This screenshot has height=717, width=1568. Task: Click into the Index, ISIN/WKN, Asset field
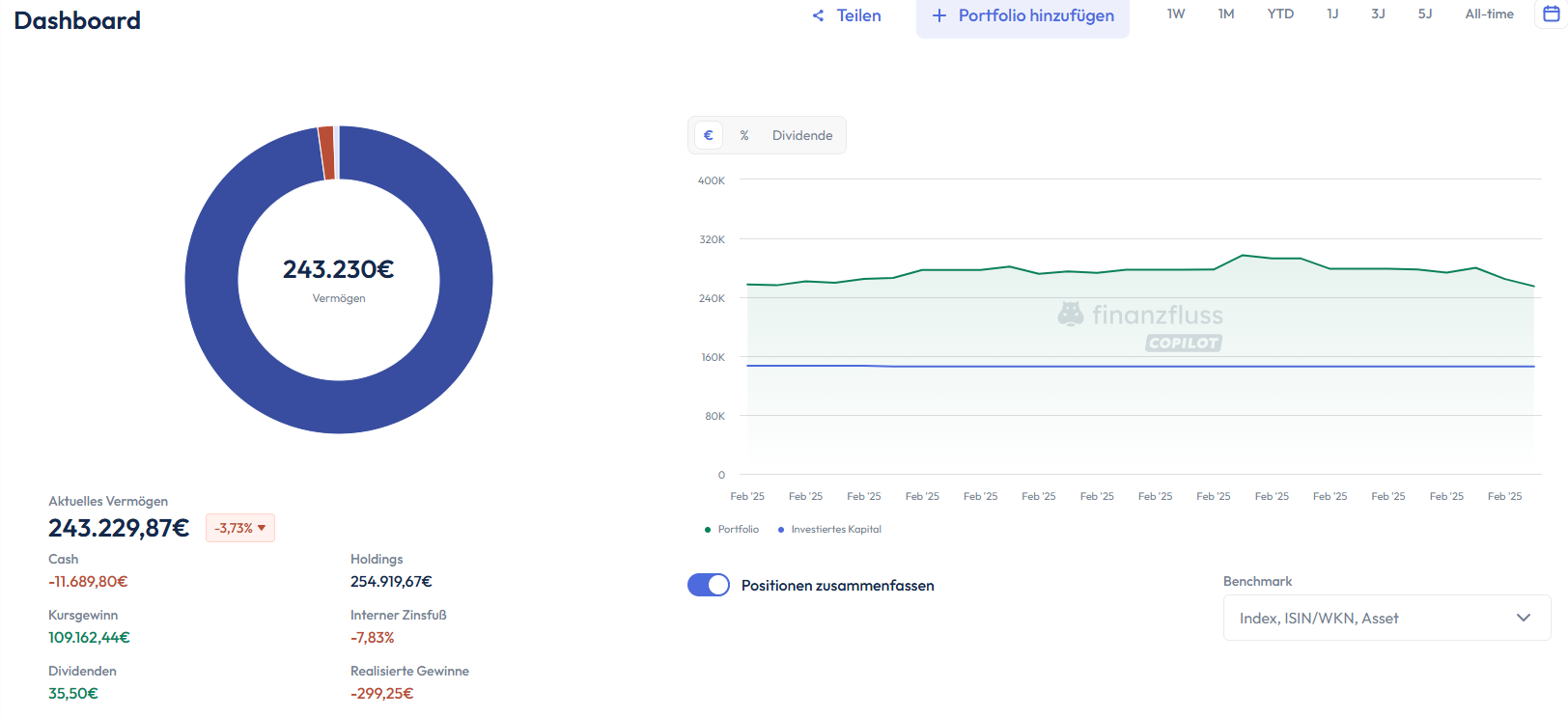pyautogui.click(x=1361, y=618)
